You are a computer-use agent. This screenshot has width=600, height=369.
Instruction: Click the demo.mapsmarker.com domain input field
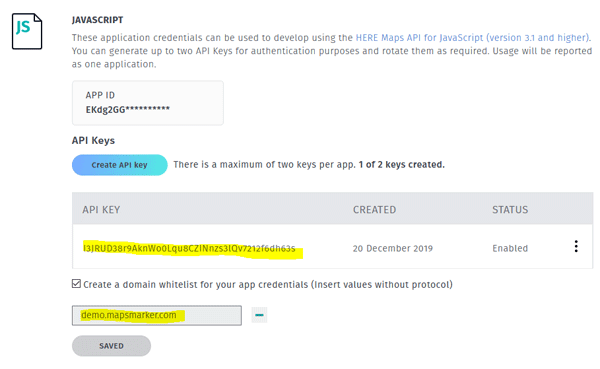157,315
